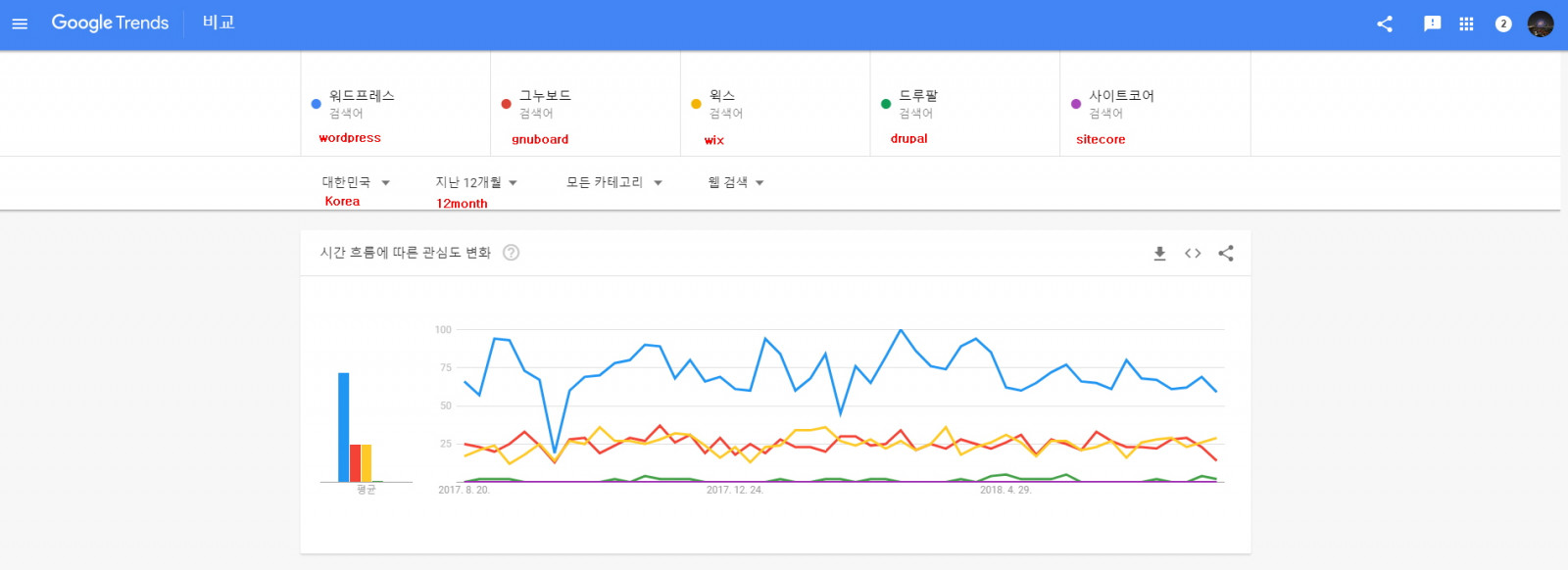The width and height of the screenshot is (1568, 570).
Task: Open the Google apps grid
Action: 1466,24
